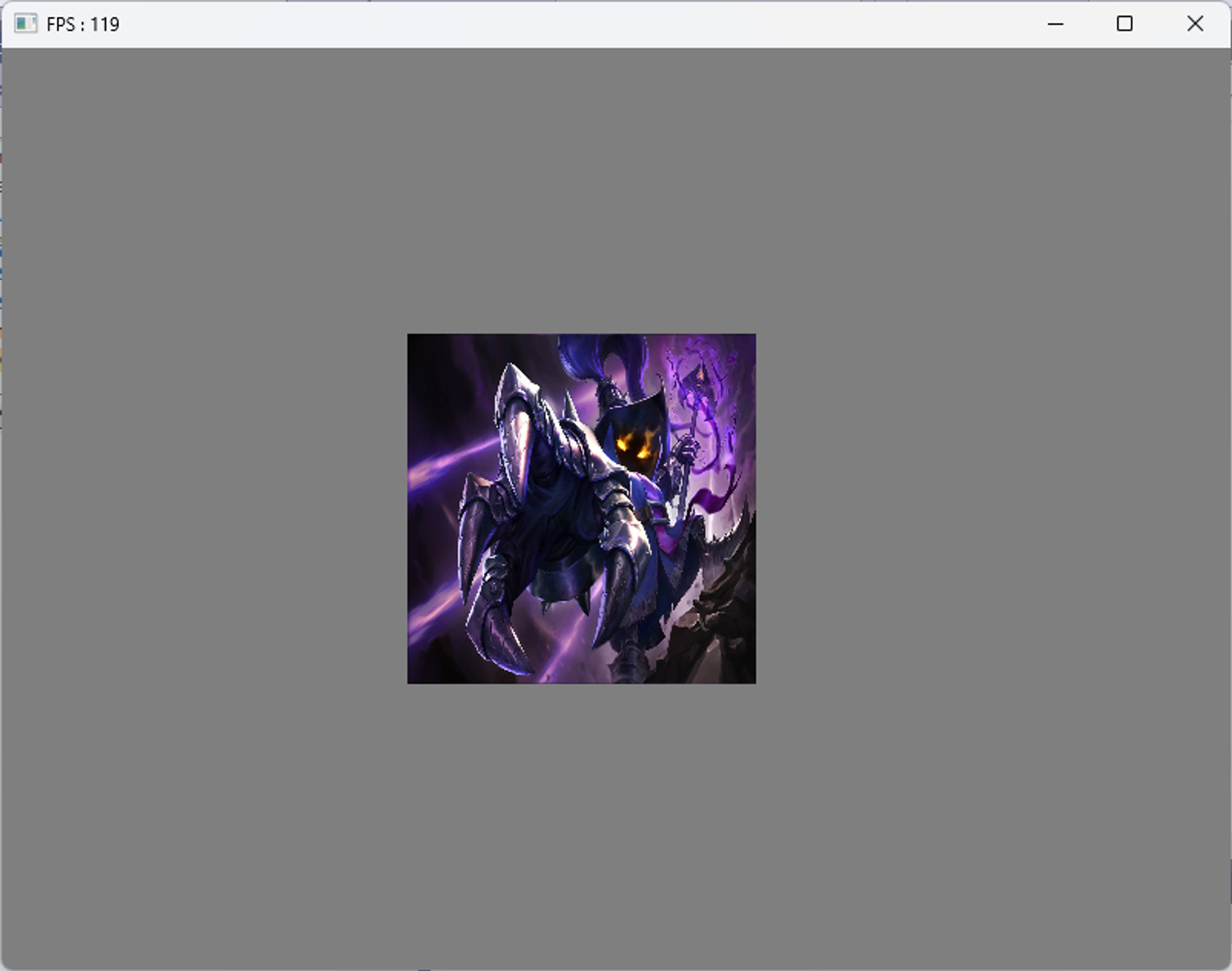Click the center of the character image
The image size is (1232, 971).
[x=582, y=508]
